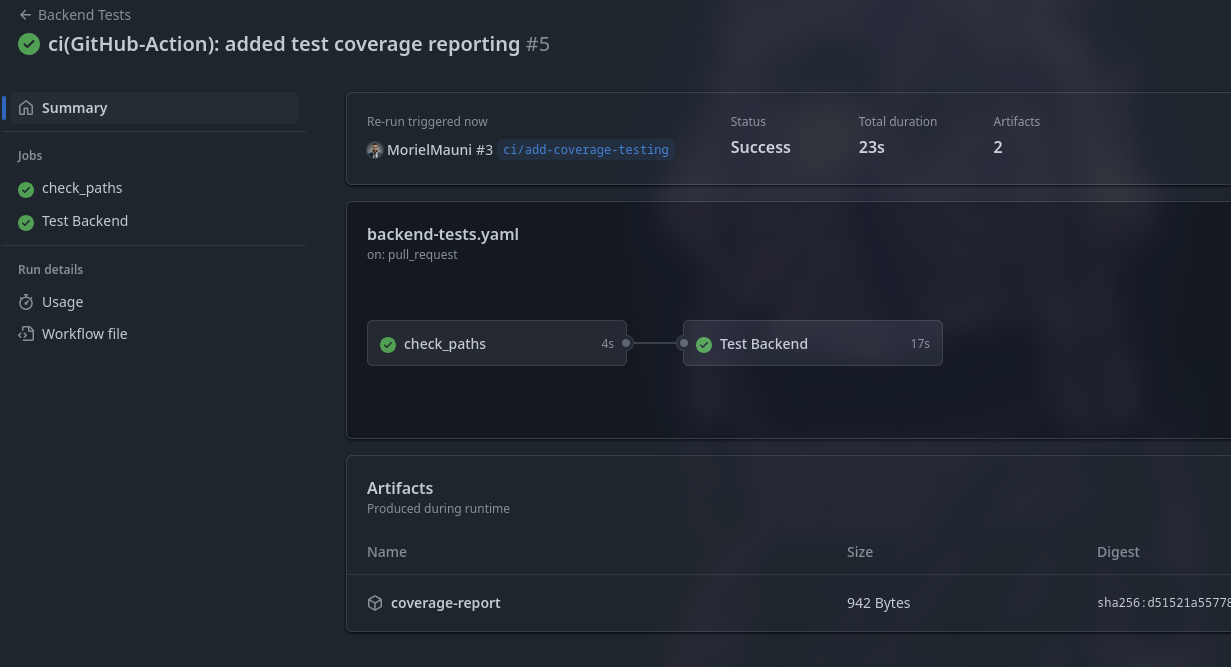
Task: Select the check_paths node in the graph
Action: pos(497,343)
